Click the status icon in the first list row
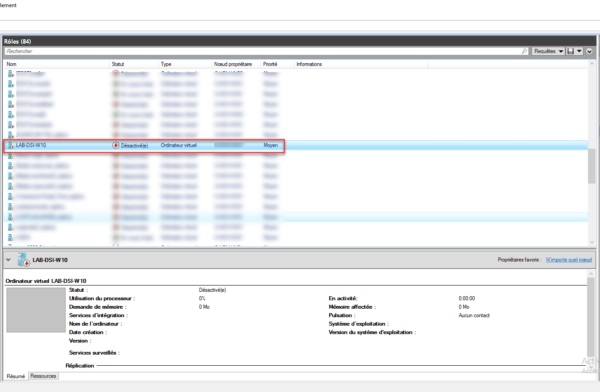Viewport: 600px width, 392px height. pyautogui.click(x=116, y=73)
